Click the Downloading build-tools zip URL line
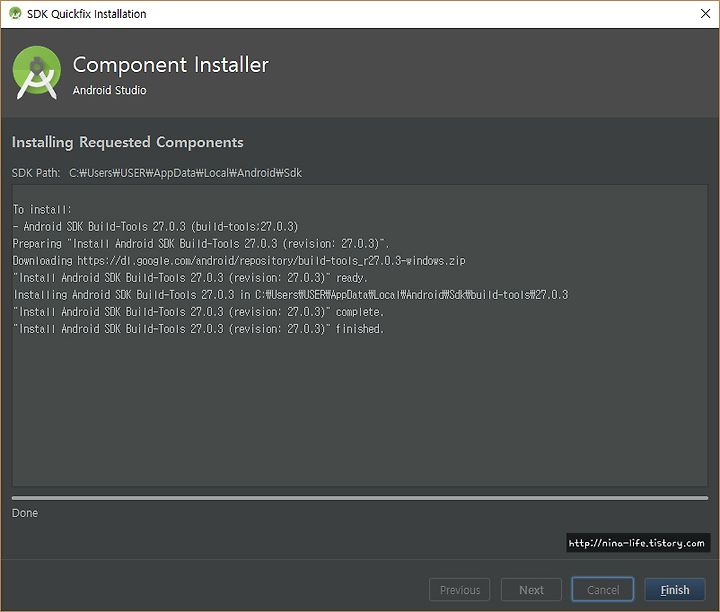Screen dimensions: 720x612 [x=239, y=261]
